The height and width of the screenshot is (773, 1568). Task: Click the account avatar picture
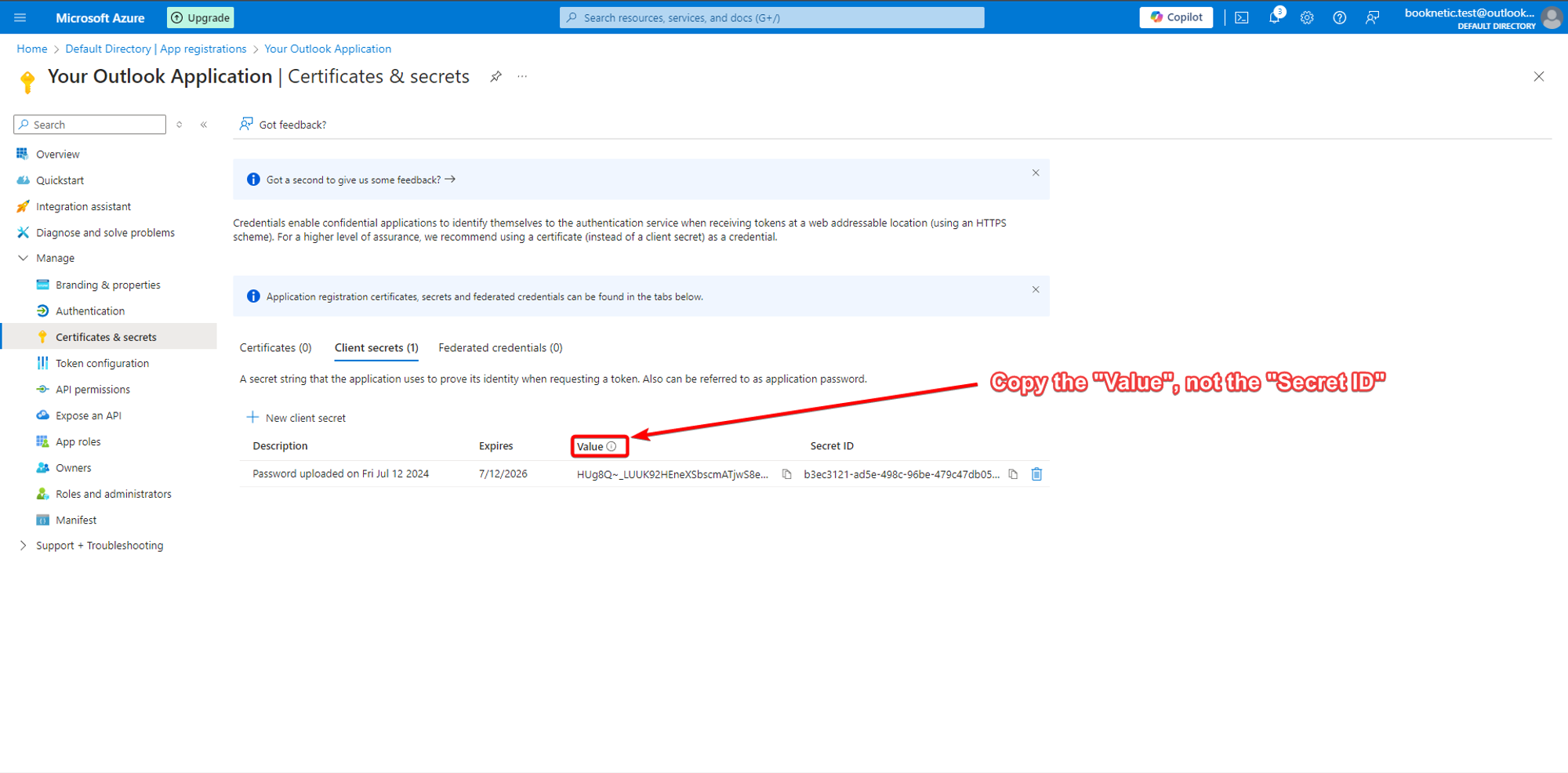tap(1552, 17)
